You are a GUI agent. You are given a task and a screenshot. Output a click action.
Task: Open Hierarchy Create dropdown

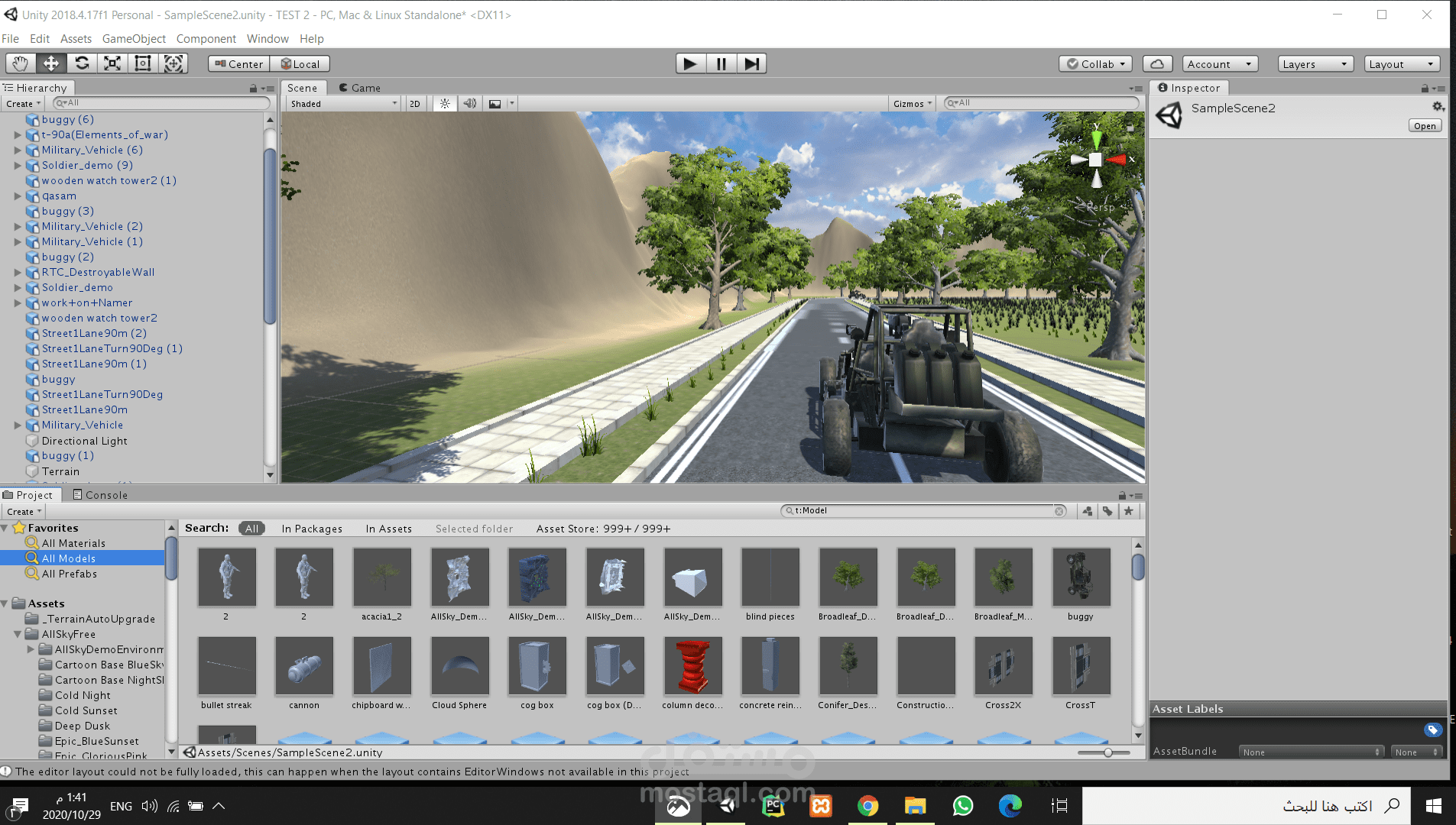point(24,104)
